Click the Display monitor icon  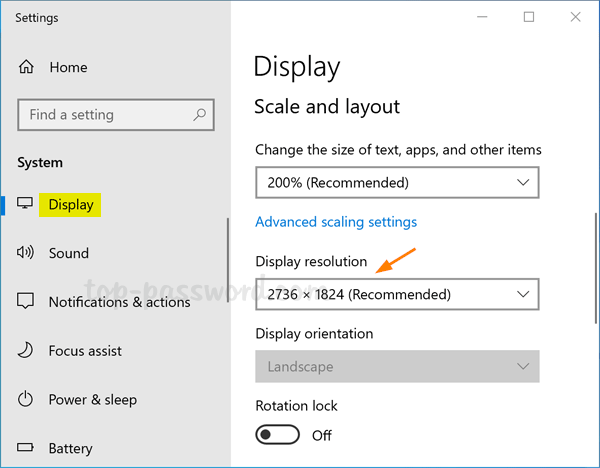tap(26, 205)
